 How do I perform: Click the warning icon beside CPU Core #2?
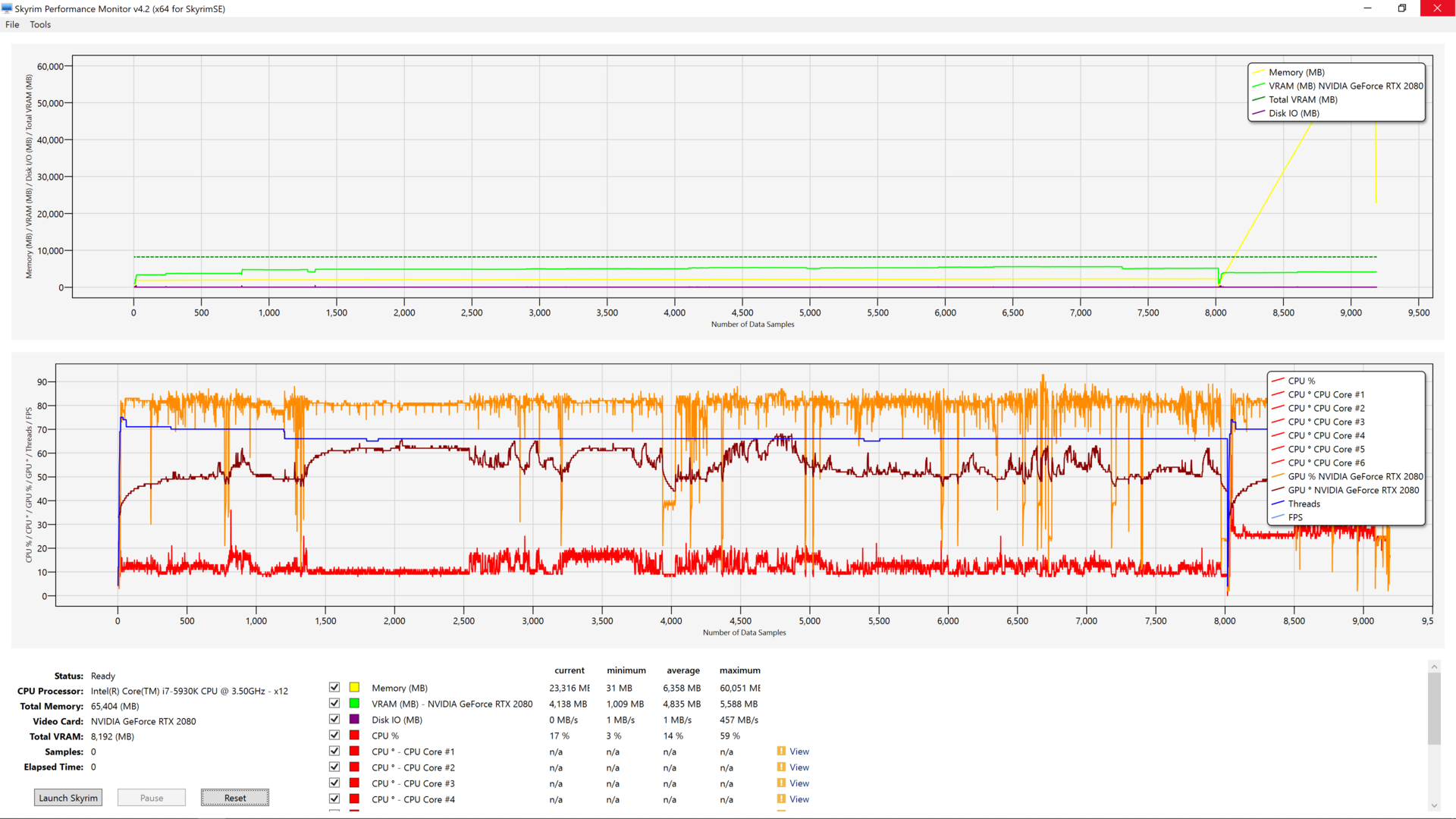(x=781, y=767)
